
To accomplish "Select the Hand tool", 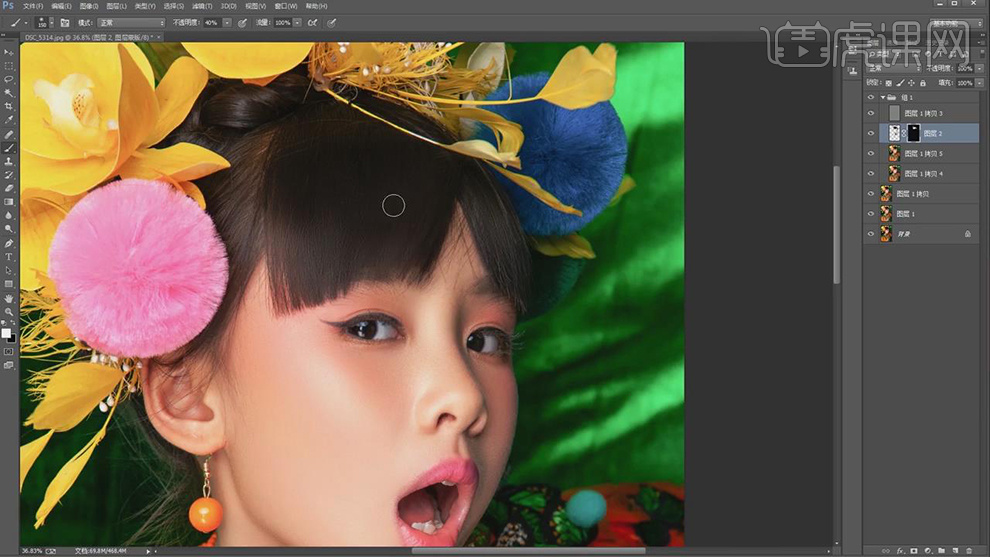I will coord(9,298).
